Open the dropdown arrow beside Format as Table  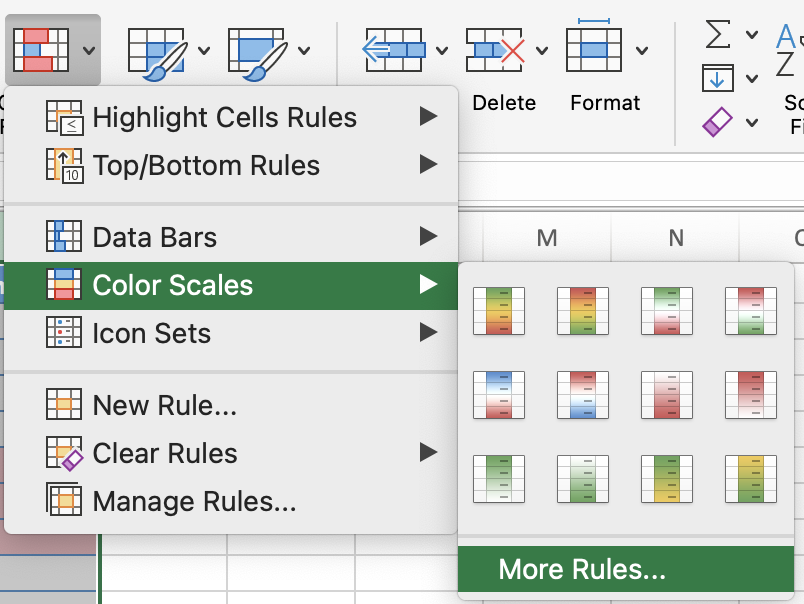tap(205, 50)
